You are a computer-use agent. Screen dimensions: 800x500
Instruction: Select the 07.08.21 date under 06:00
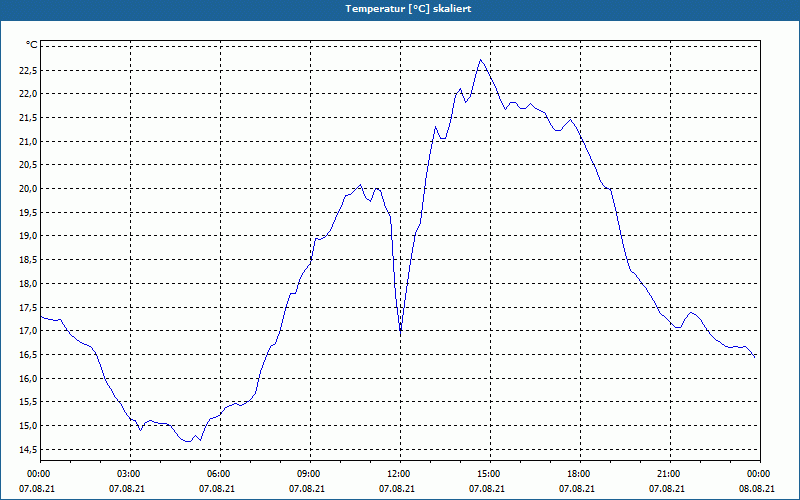217,489
